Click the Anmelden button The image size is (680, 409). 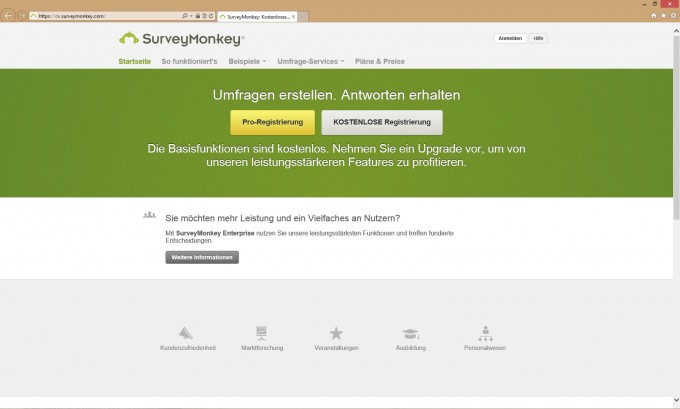pos(510,38)
